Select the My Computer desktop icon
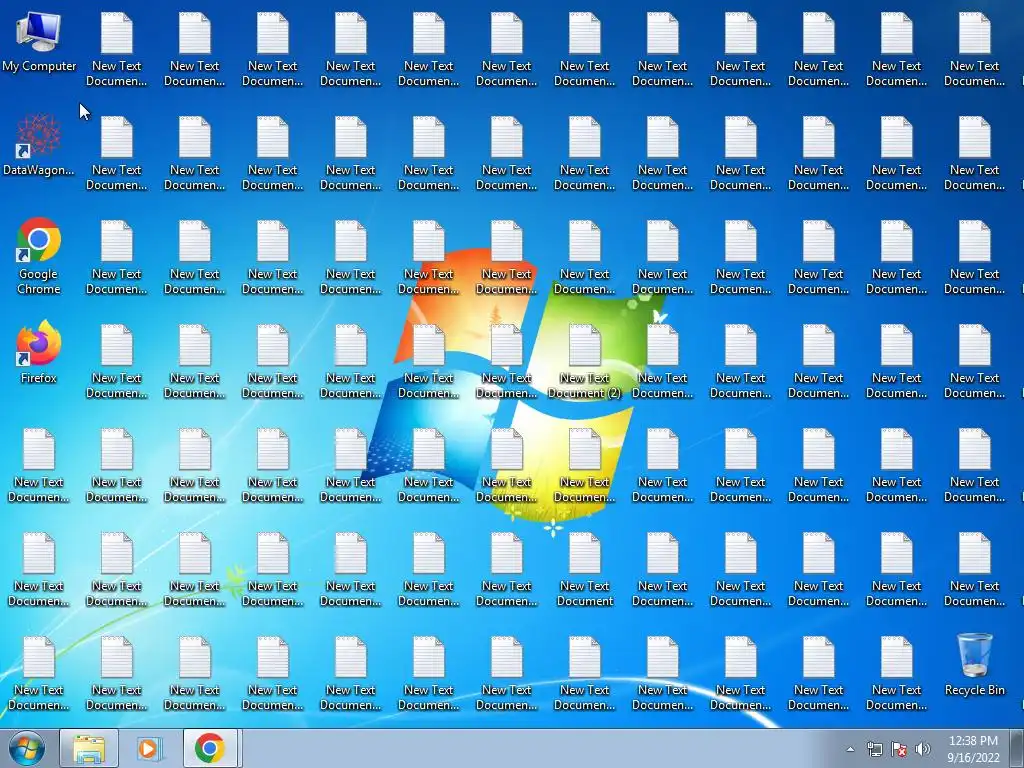This screenshot has height=768, width=1024. coord(39,42)
